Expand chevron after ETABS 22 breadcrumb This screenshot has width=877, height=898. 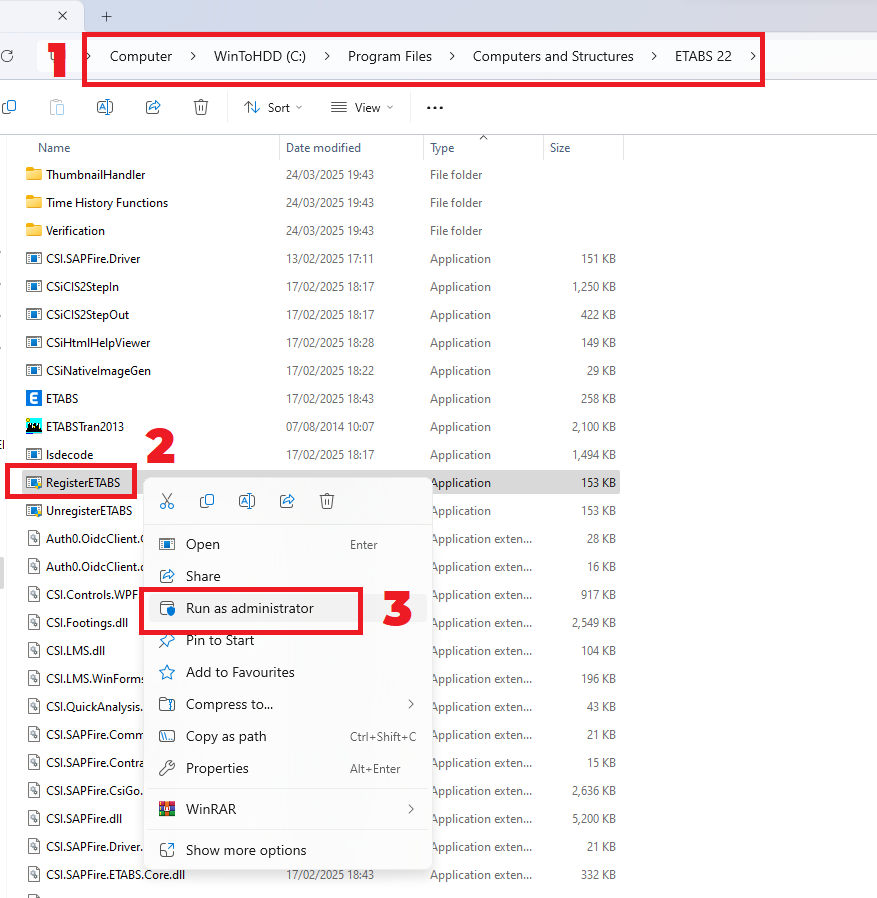pos(753,56)
